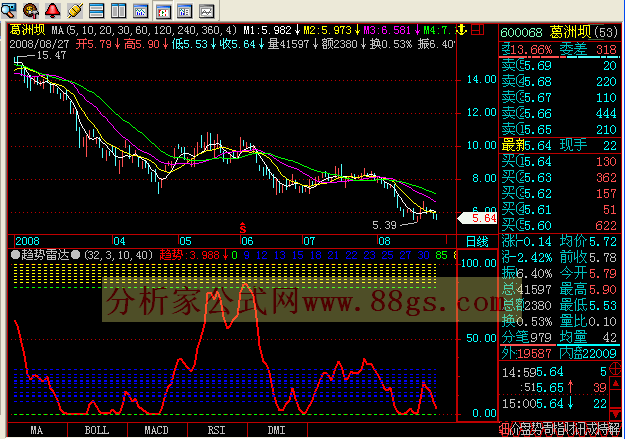Click the 现手 22 entry
Viewport: 625px width, 439px height.
pos(588,145)
